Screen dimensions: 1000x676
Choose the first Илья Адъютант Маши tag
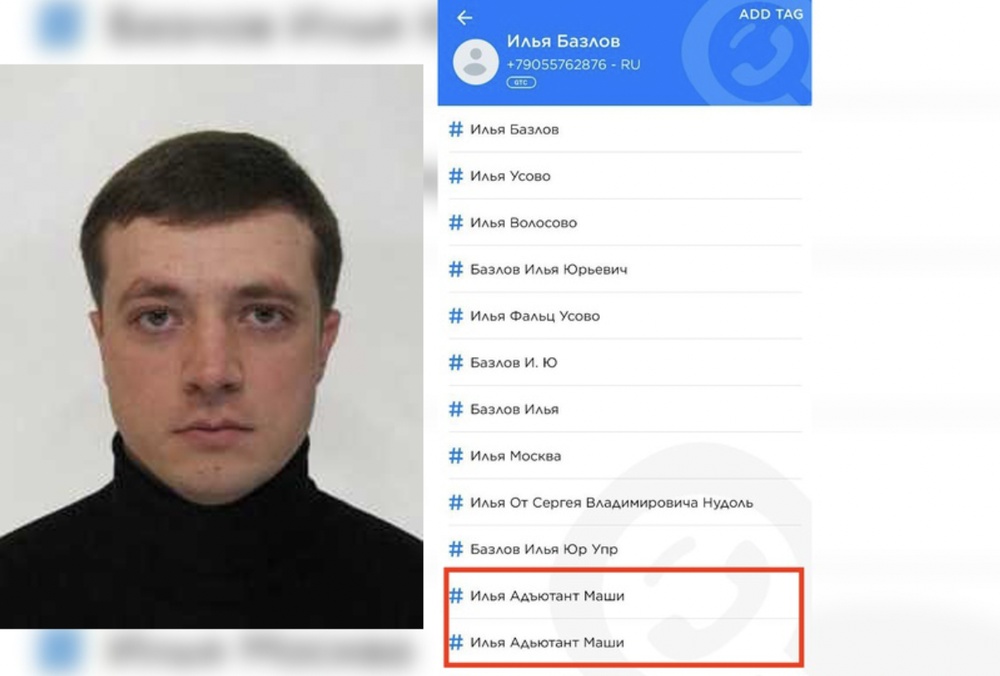pos(625,596)
